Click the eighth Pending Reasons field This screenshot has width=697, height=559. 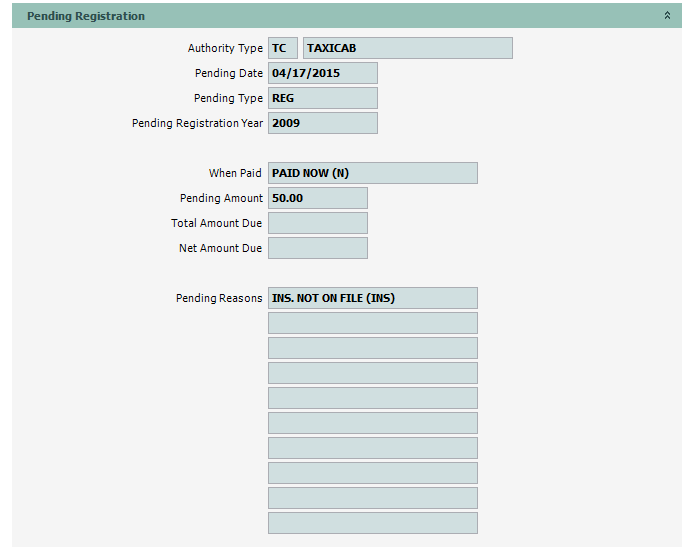(x=372, y=473)
